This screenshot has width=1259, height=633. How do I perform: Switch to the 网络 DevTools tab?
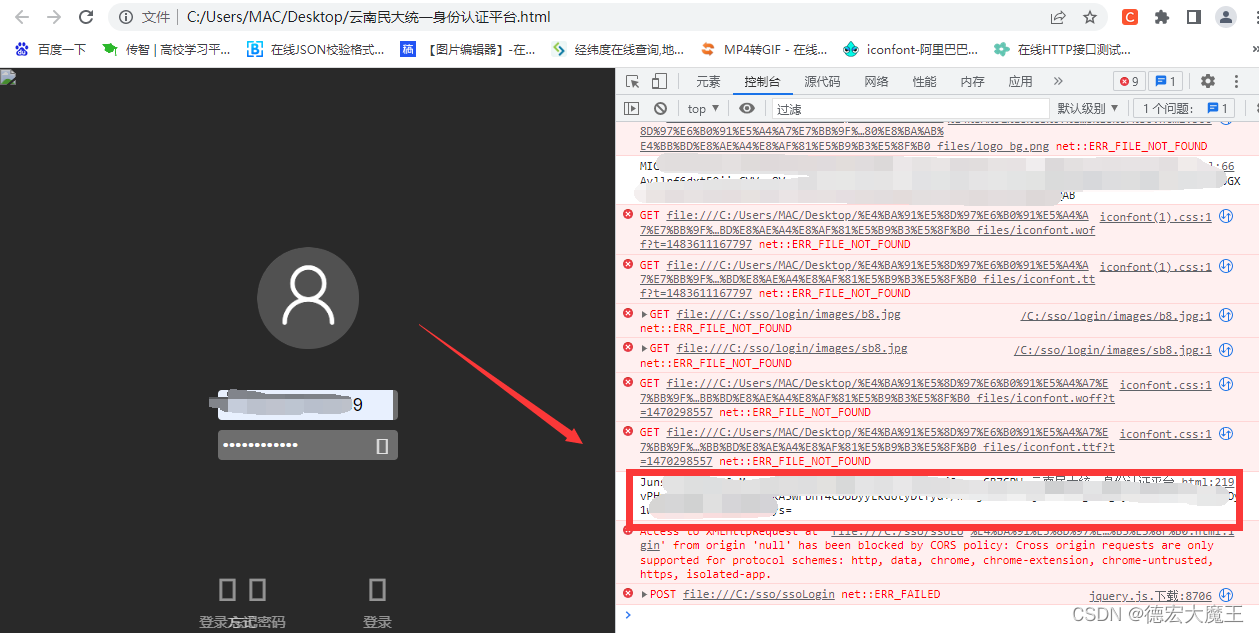click(876, 82)
